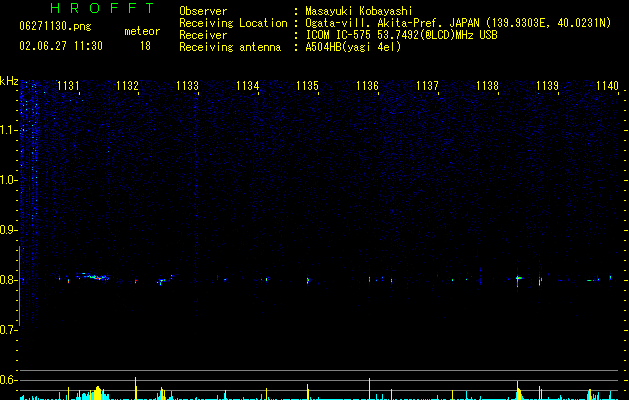Click time marker 1133
This screenshot has height=400, width=629.
point(187,86)
